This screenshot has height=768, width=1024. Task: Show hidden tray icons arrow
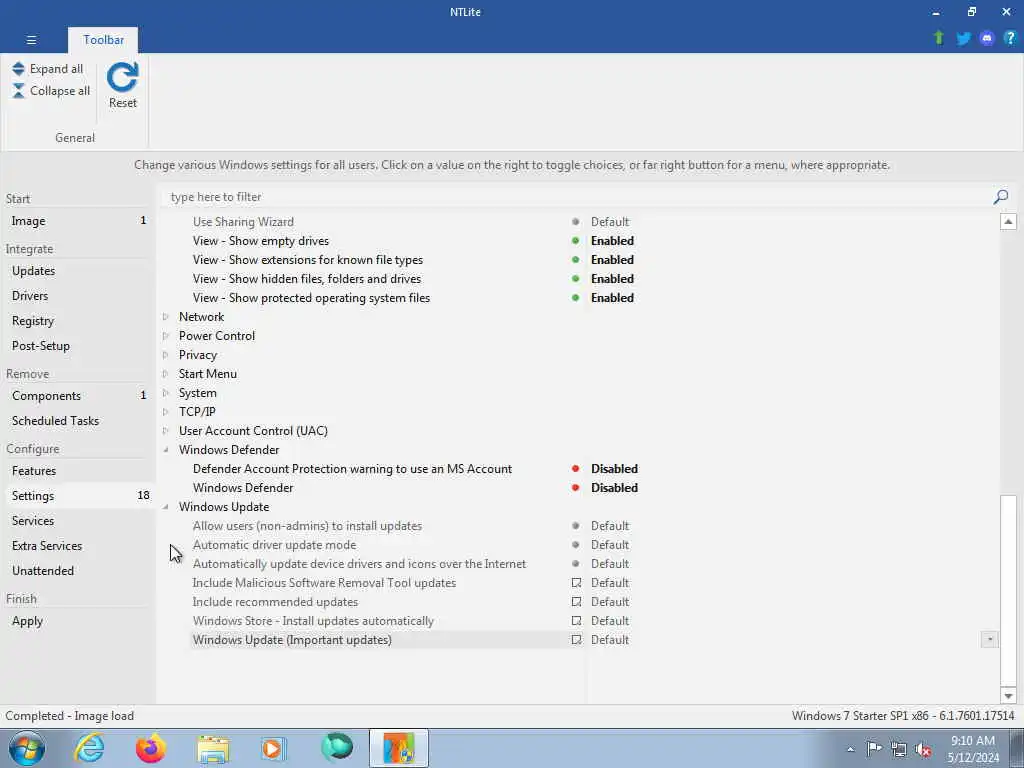point(850,749)
